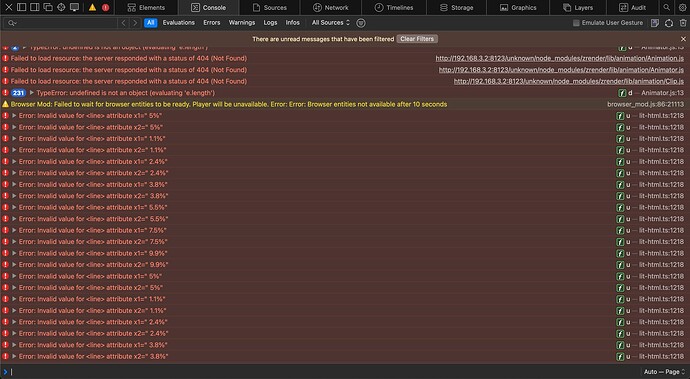Go to next search result arrow
The image size is (690, 379).
click(x=135, y=23)
